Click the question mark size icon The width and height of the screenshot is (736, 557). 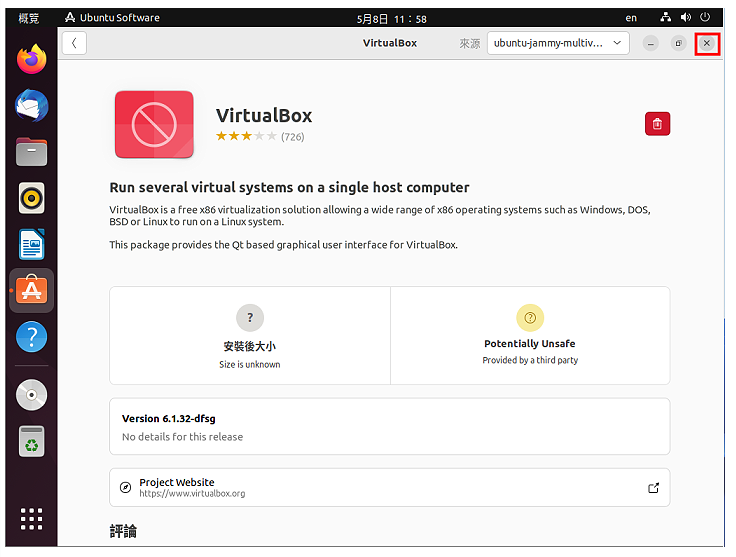[x=250, y=318]
